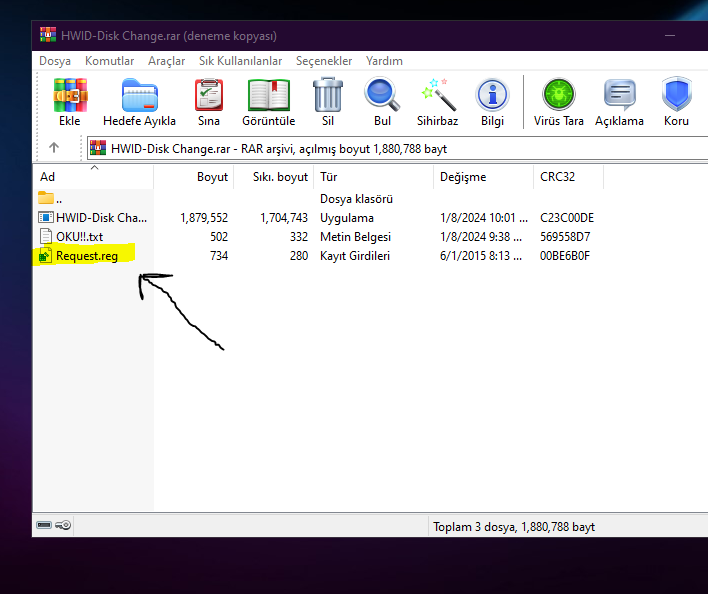Open the Komutlar menu
708x594 pixels.
tap(109, 61)
